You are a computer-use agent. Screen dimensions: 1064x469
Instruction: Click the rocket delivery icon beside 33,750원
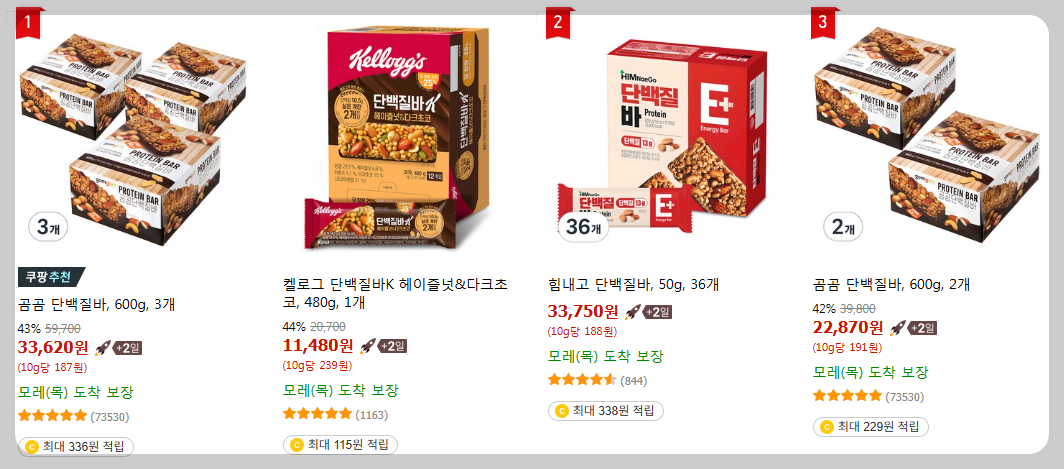pos(632,312)
